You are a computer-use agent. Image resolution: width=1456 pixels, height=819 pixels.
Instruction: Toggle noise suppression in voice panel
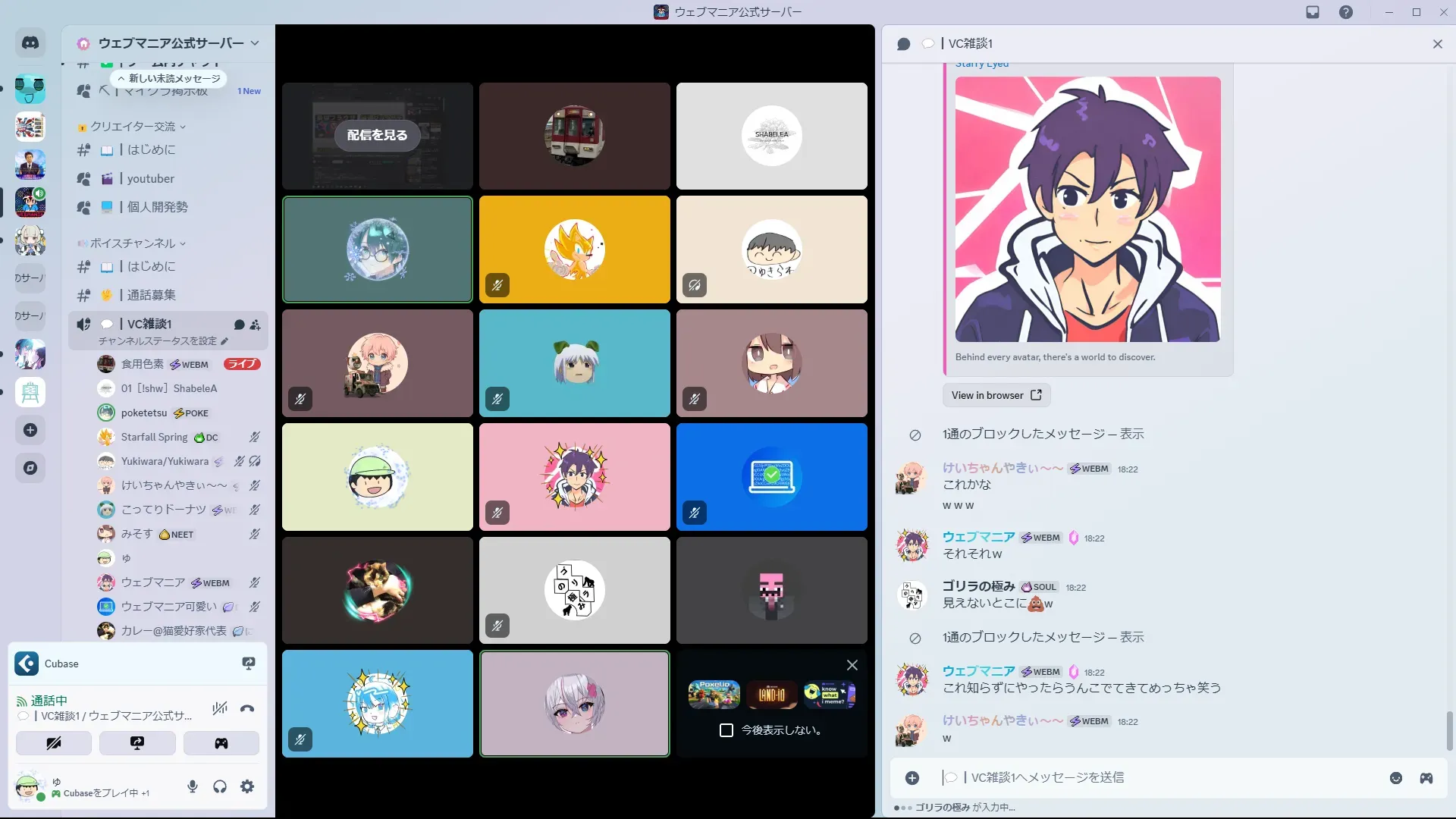coord(220,709)
